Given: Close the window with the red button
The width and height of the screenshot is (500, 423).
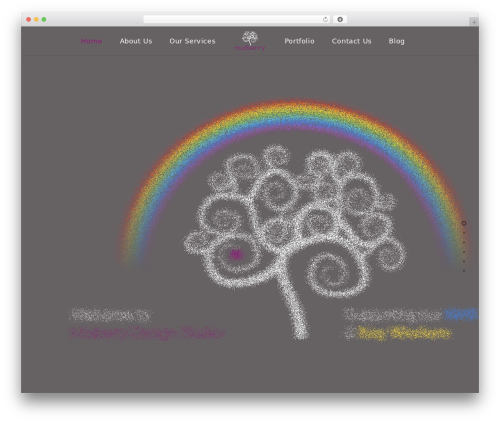Looking at the screenshot, I should [29, 19].
